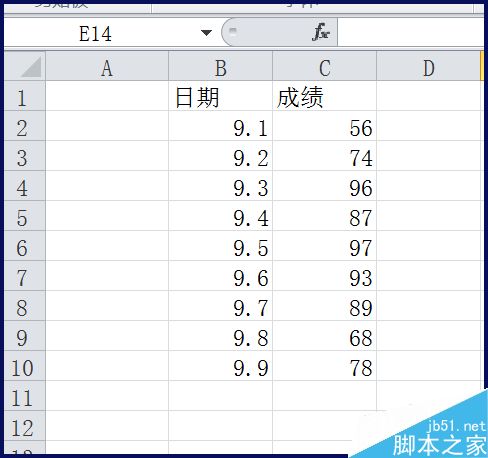The height and width of the screenshot is (458, 488).
Task: Click the score cell showing 93
Action: pos(325,276)
